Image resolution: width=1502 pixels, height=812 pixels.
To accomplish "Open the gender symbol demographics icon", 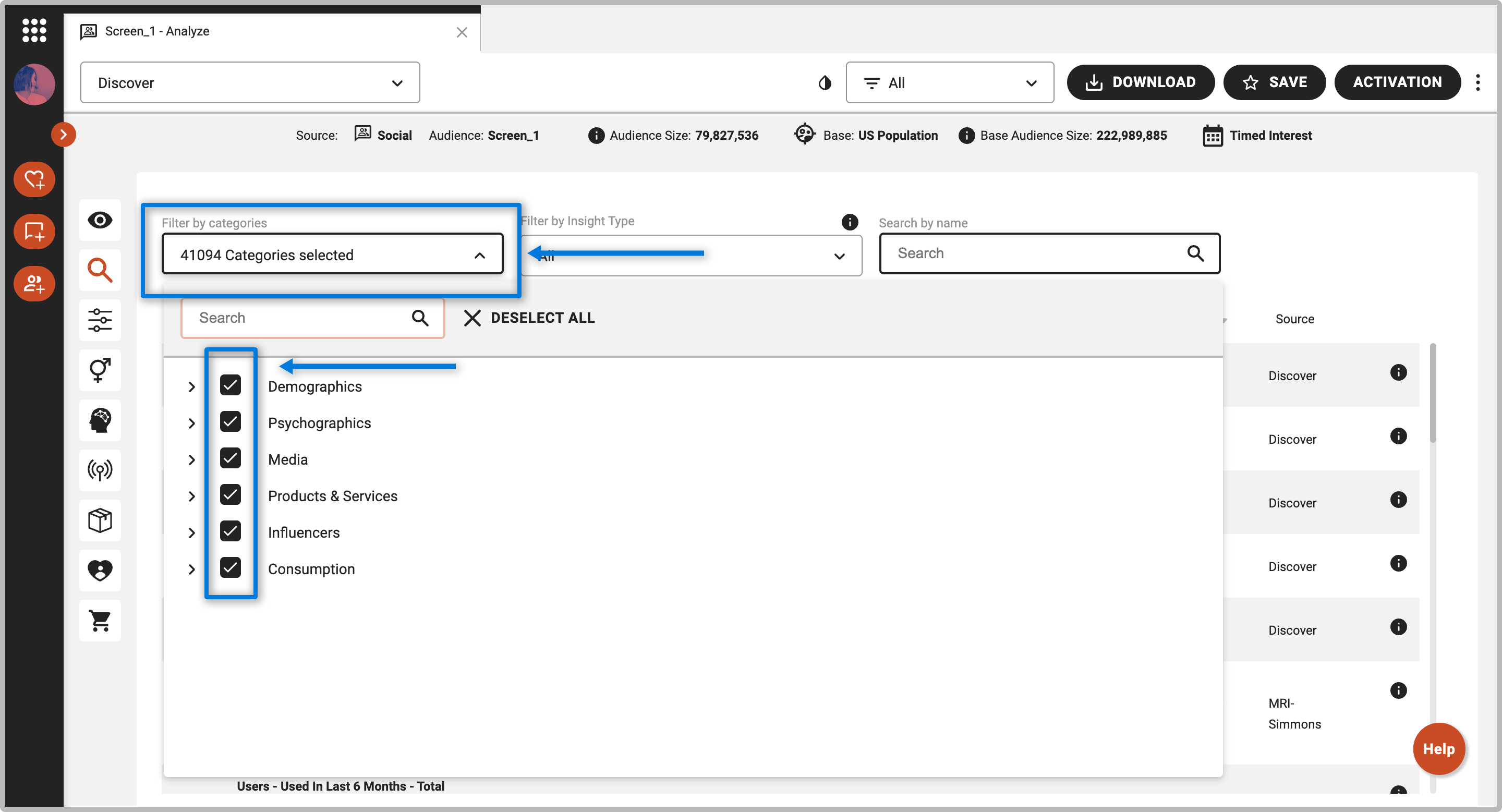I will pos(100,370).
